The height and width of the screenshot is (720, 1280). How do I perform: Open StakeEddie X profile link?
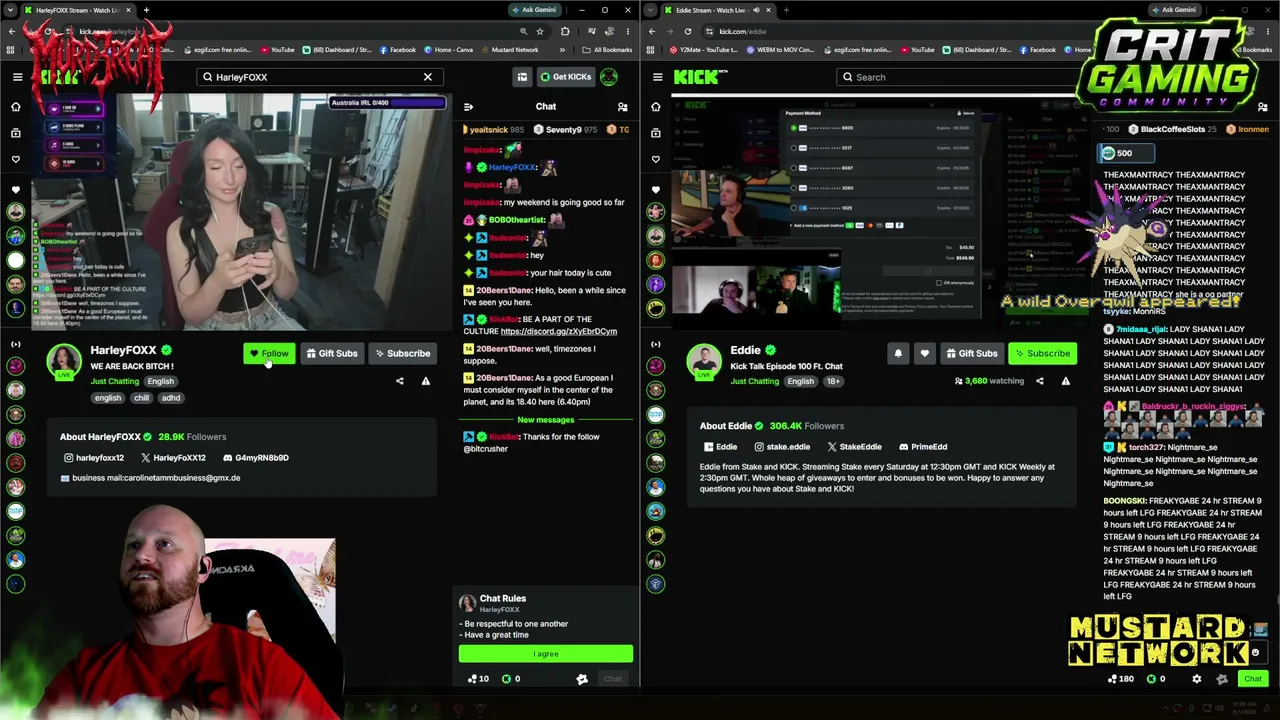855,447
